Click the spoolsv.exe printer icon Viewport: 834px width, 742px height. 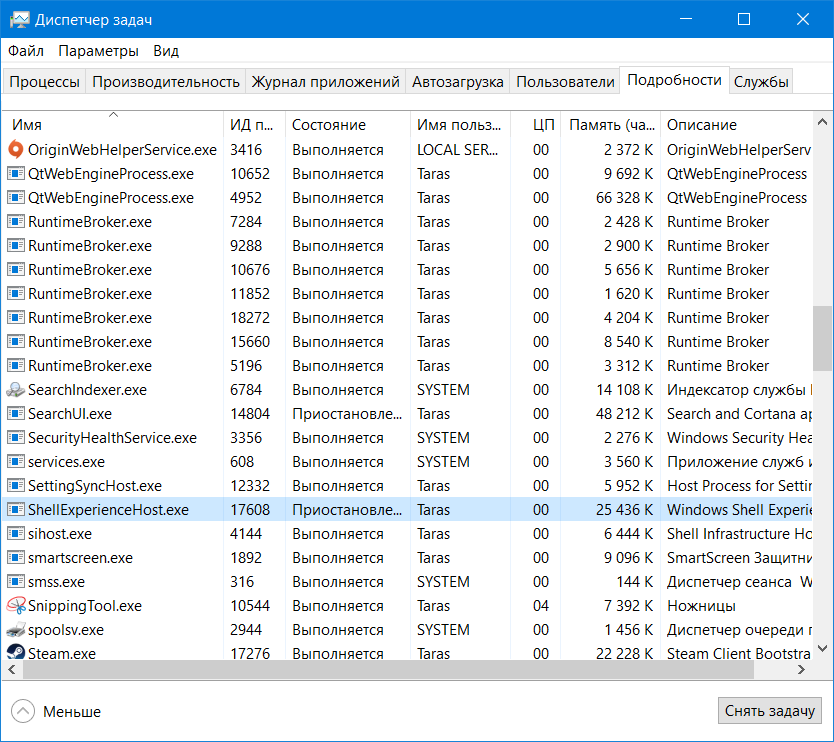15,630
